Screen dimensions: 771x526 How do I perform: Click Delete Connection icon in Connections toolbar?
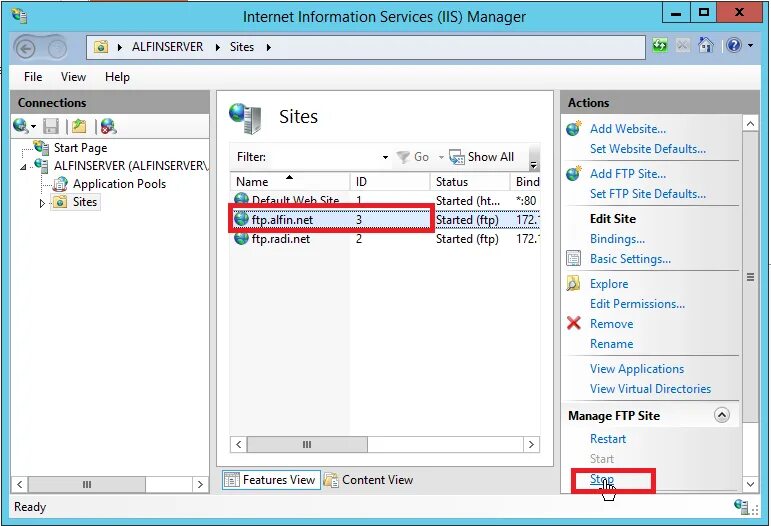[108, 126]
